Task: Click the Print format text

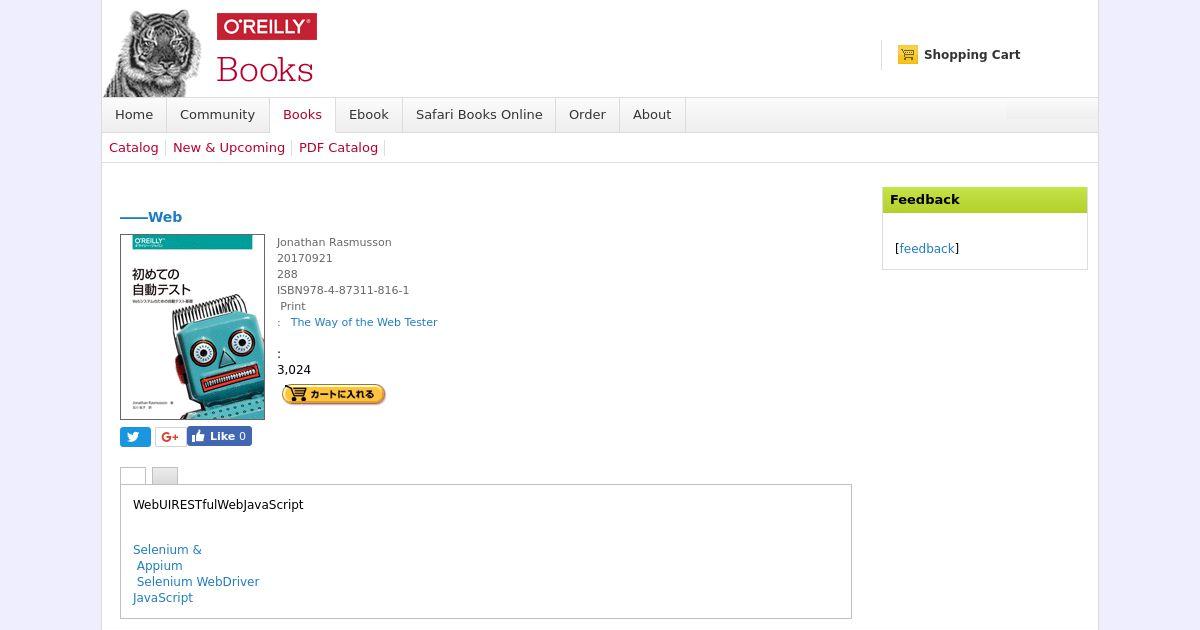Action: pyautogui.click(x=293, y=306)
